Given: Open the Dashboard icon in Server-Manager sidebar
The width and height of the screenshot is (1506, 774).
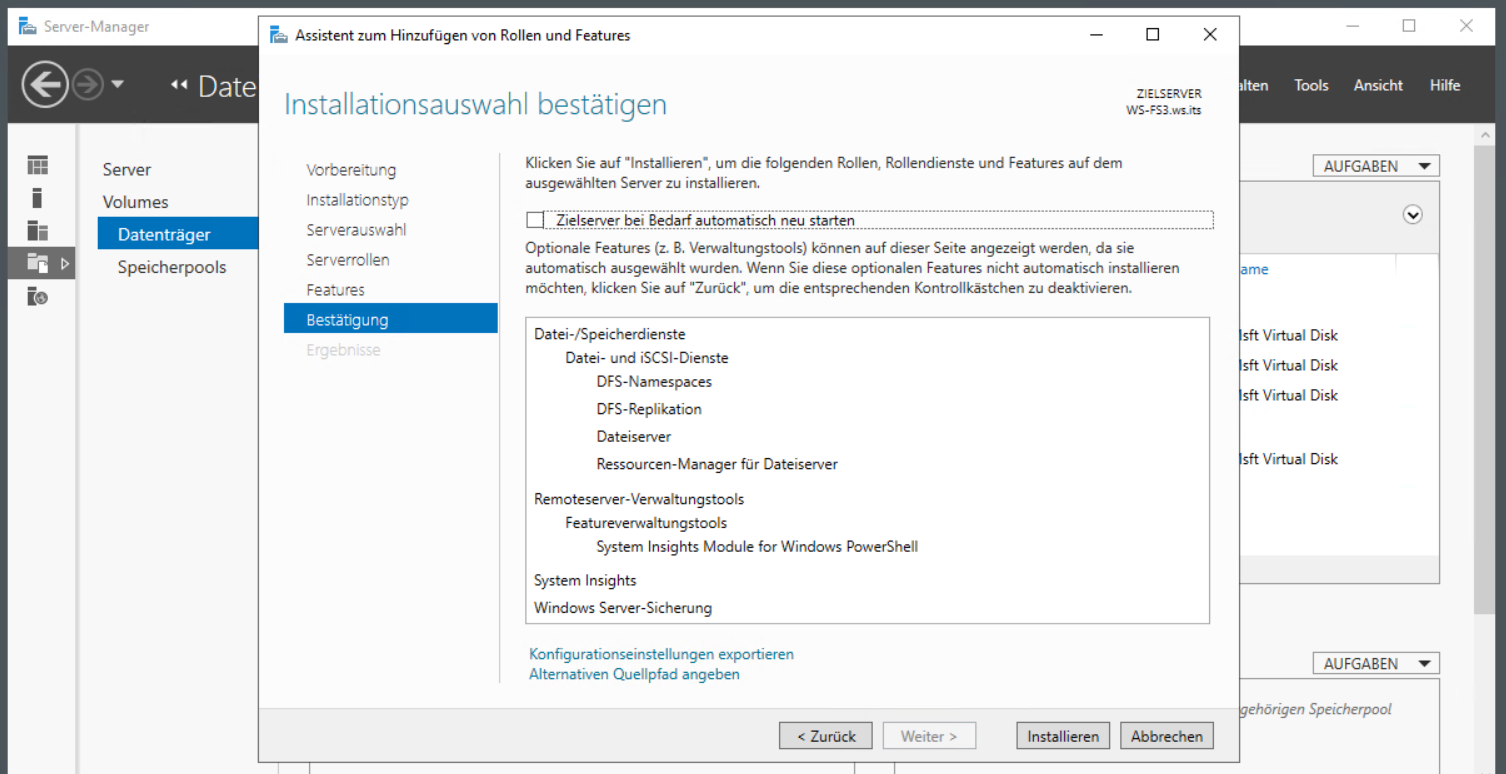Looking at the screenshot, I should coord(37,166).
